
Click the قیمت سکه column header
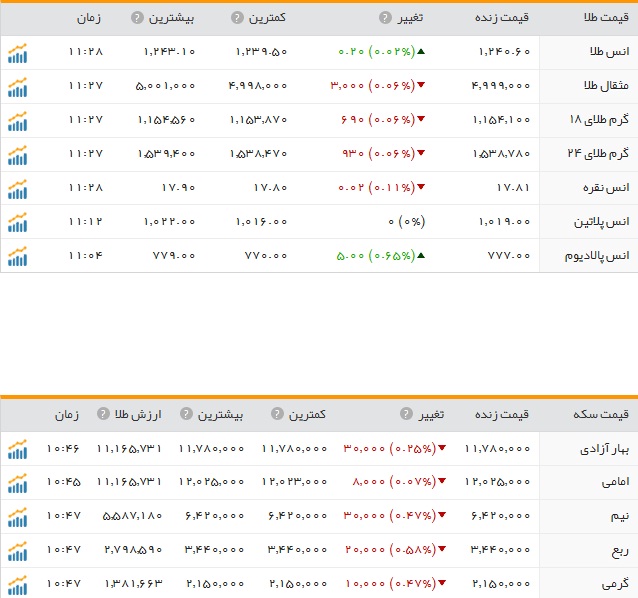(x=601, y=414)
